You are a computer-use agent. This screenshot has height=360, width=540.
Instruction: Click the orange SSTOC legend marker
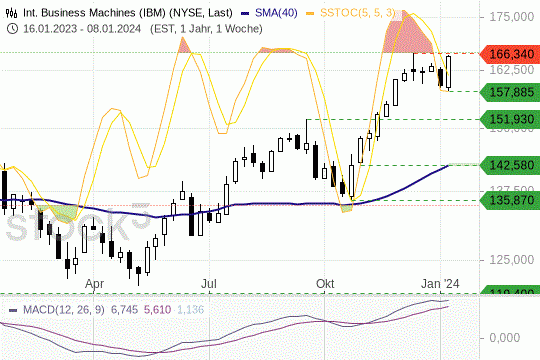[310, 13]
